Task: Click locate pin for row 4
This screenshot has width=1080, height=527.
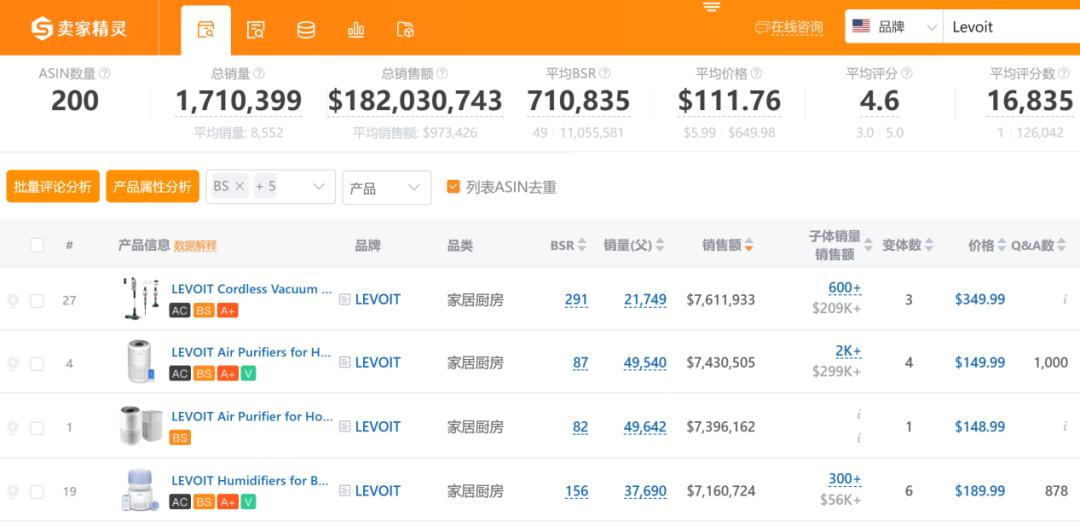Action: click(x=12, y=364)
